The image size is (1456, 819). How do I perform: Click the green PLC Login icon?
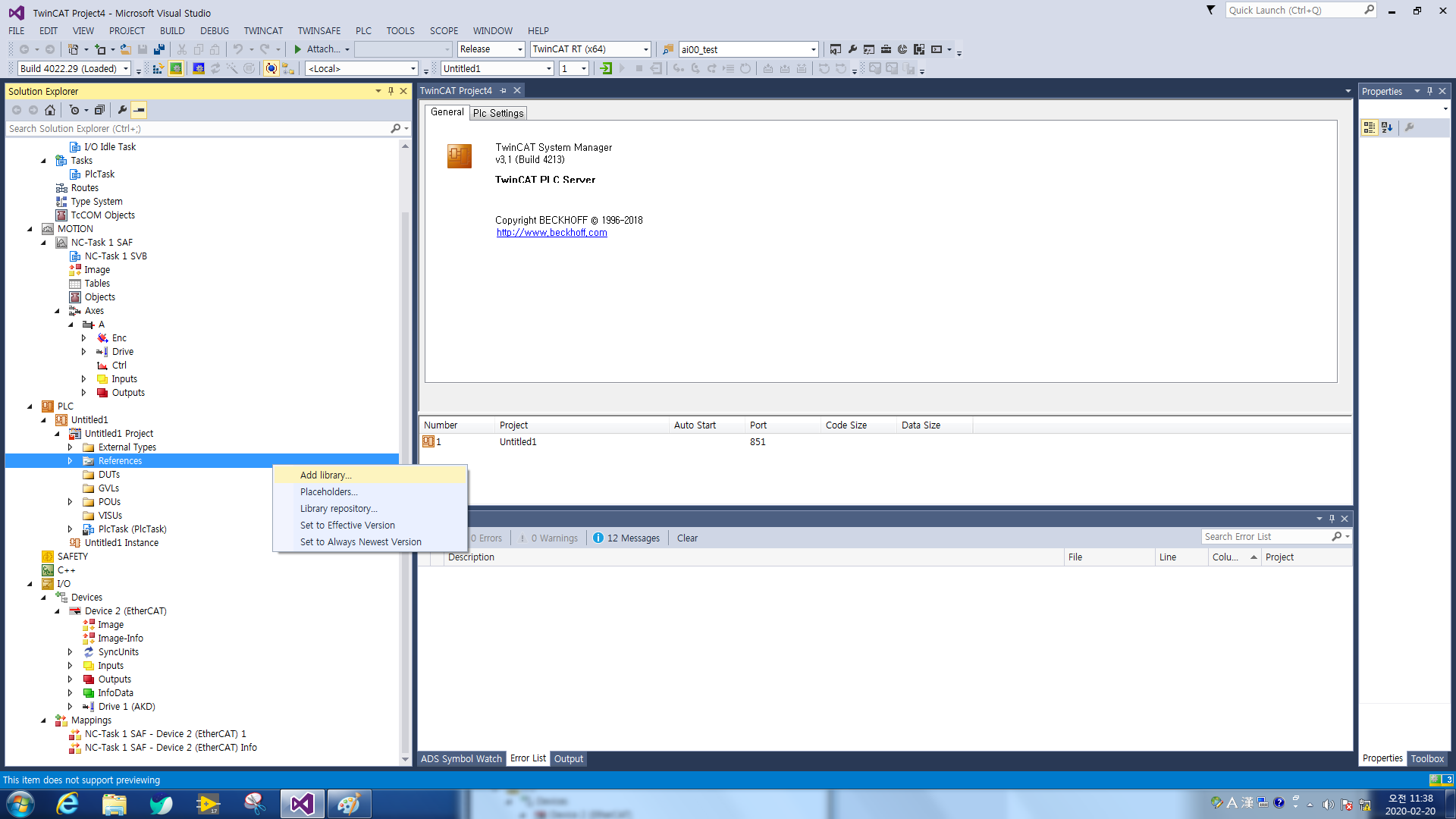(x=606, y=69)
